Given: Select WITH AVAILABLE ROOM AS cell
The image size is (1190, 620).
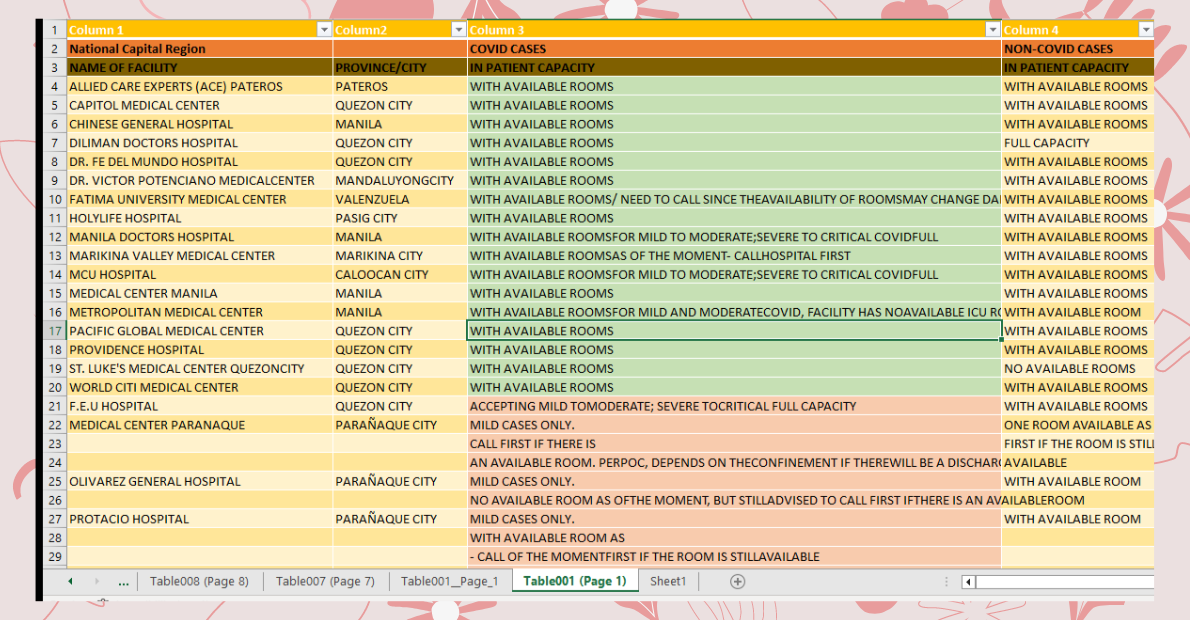Looking at the screenshot, I should (x=734, y=538).
